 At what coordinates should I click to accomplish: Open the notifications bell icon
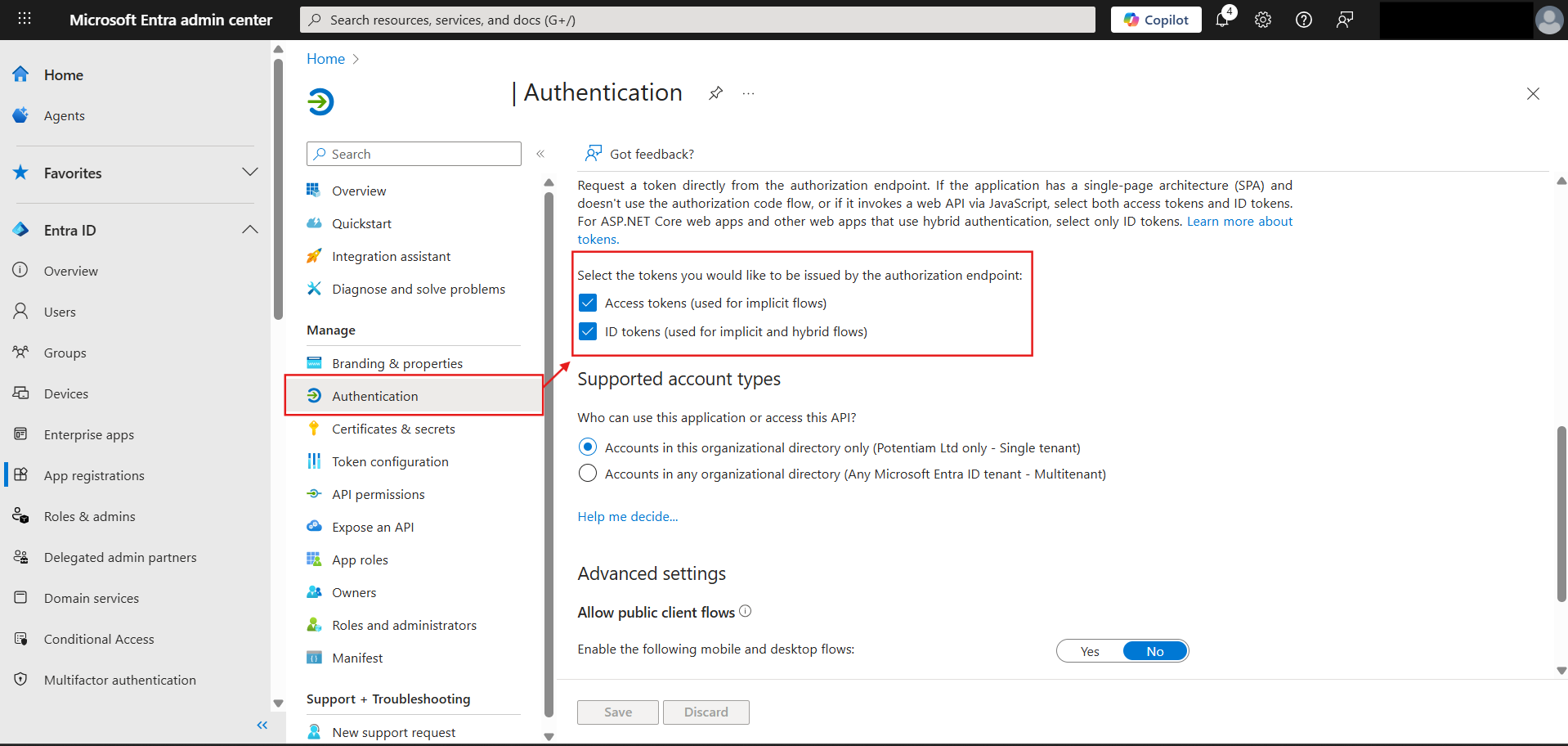click(1222, 20)
